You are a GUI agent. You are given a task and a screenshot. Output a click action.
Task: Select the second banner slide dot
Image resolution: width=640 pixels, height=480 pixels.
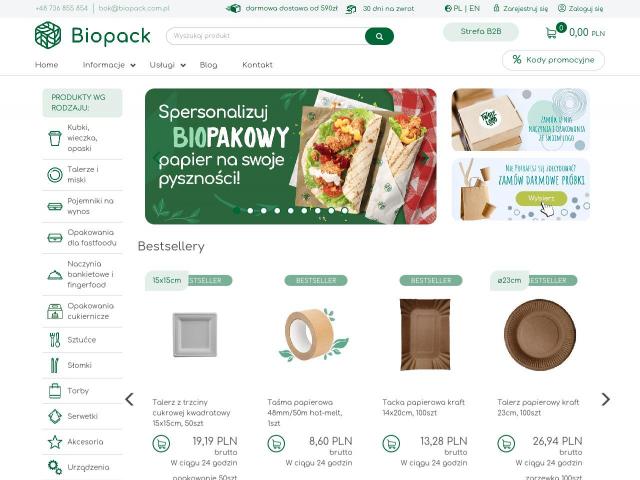250,211
